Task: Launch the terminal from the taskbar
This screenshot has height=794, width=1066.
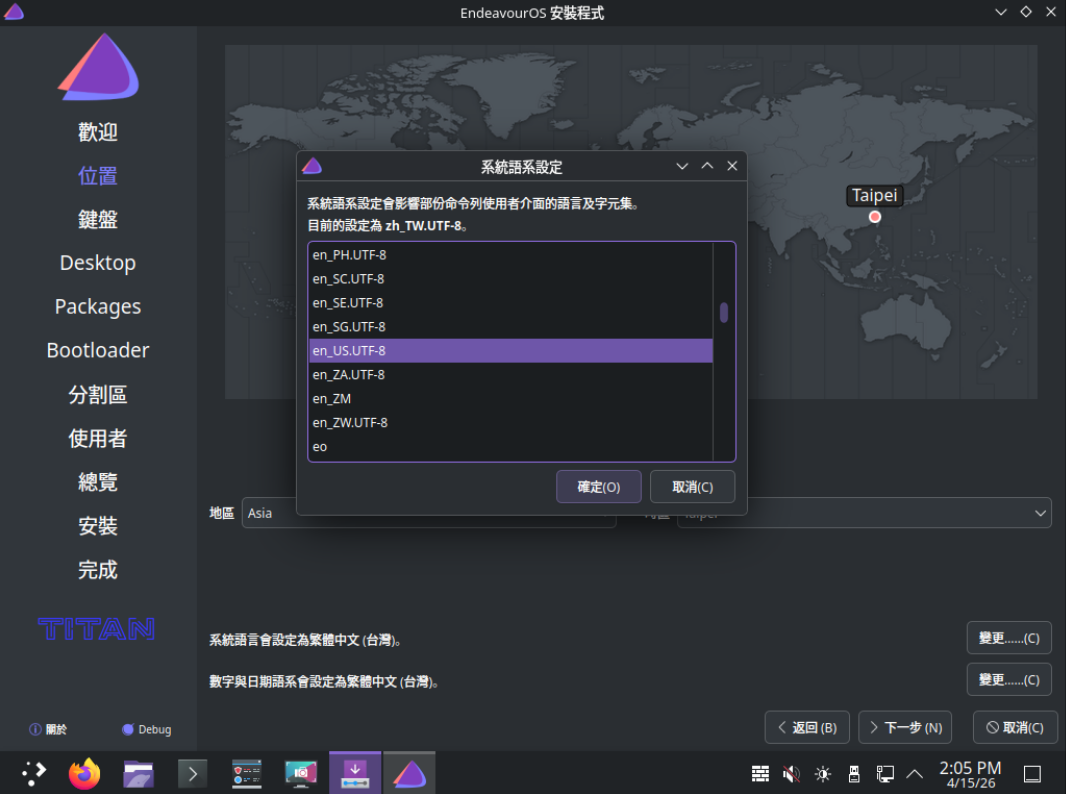Action: click(x=192, y=773)
